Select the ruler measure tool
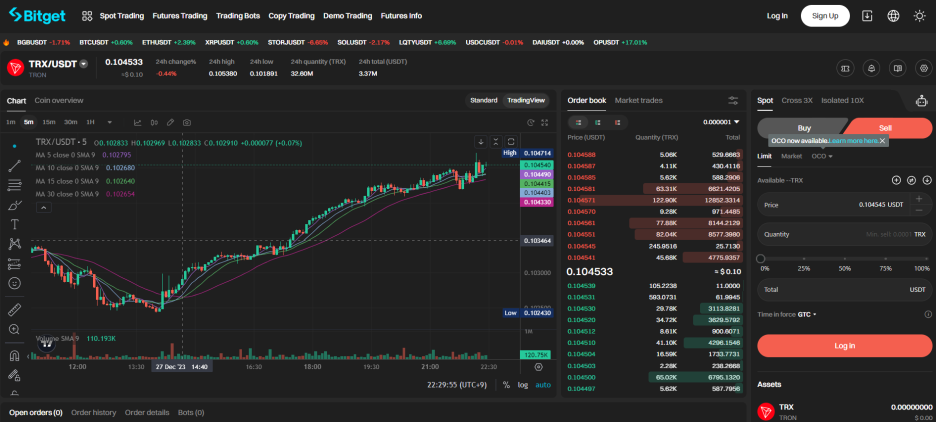 [14, 309]
